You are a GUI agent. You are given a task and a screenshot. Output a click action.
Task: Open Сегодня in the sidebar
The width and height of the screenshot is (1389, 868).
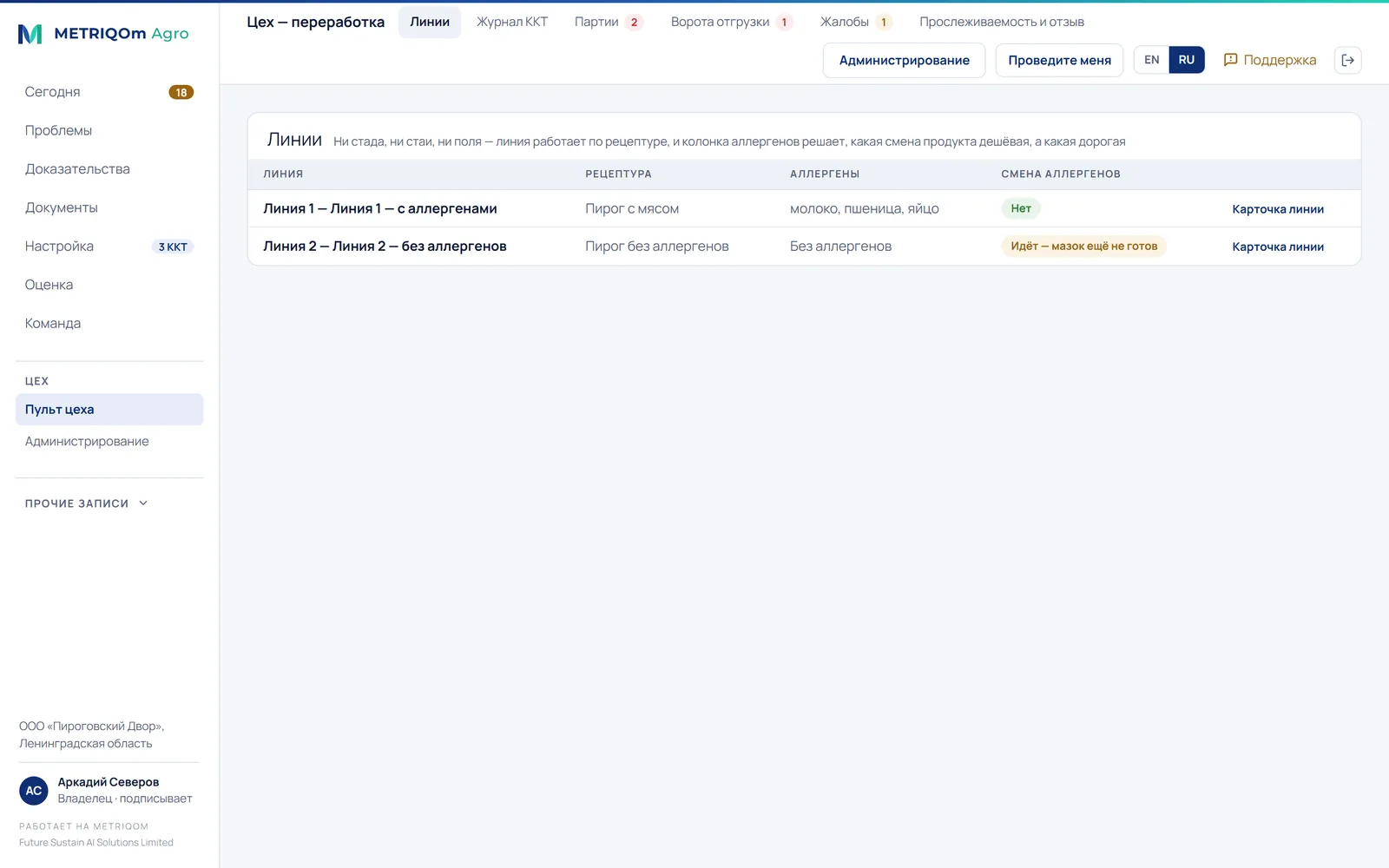click(109, 92)
